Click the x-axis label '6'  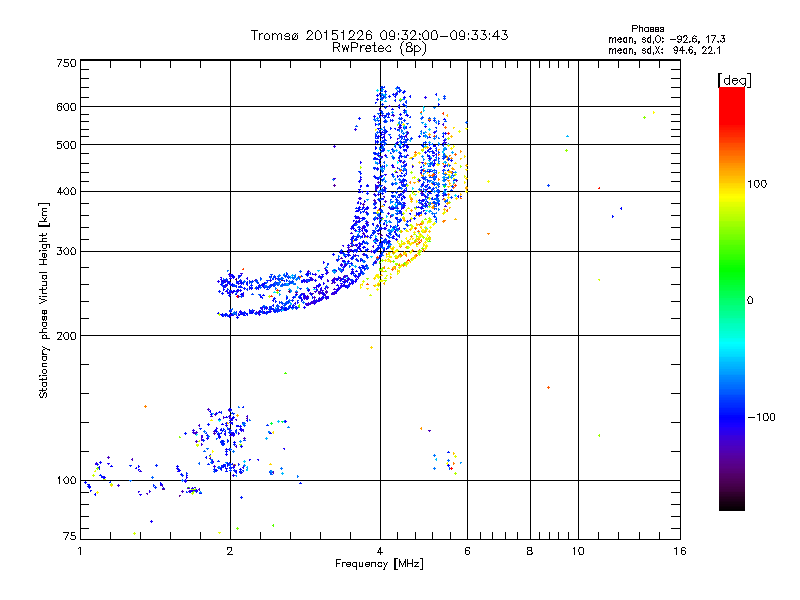click(x=467, y=551)
